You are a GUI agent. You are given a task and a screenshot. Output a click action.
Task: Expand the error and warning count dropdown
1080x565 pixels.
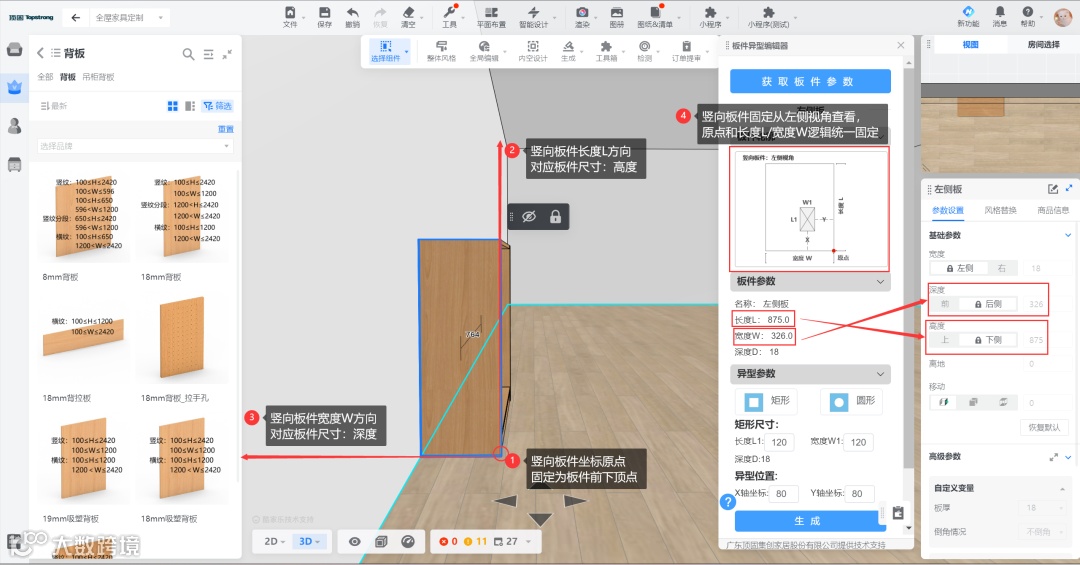528,542
